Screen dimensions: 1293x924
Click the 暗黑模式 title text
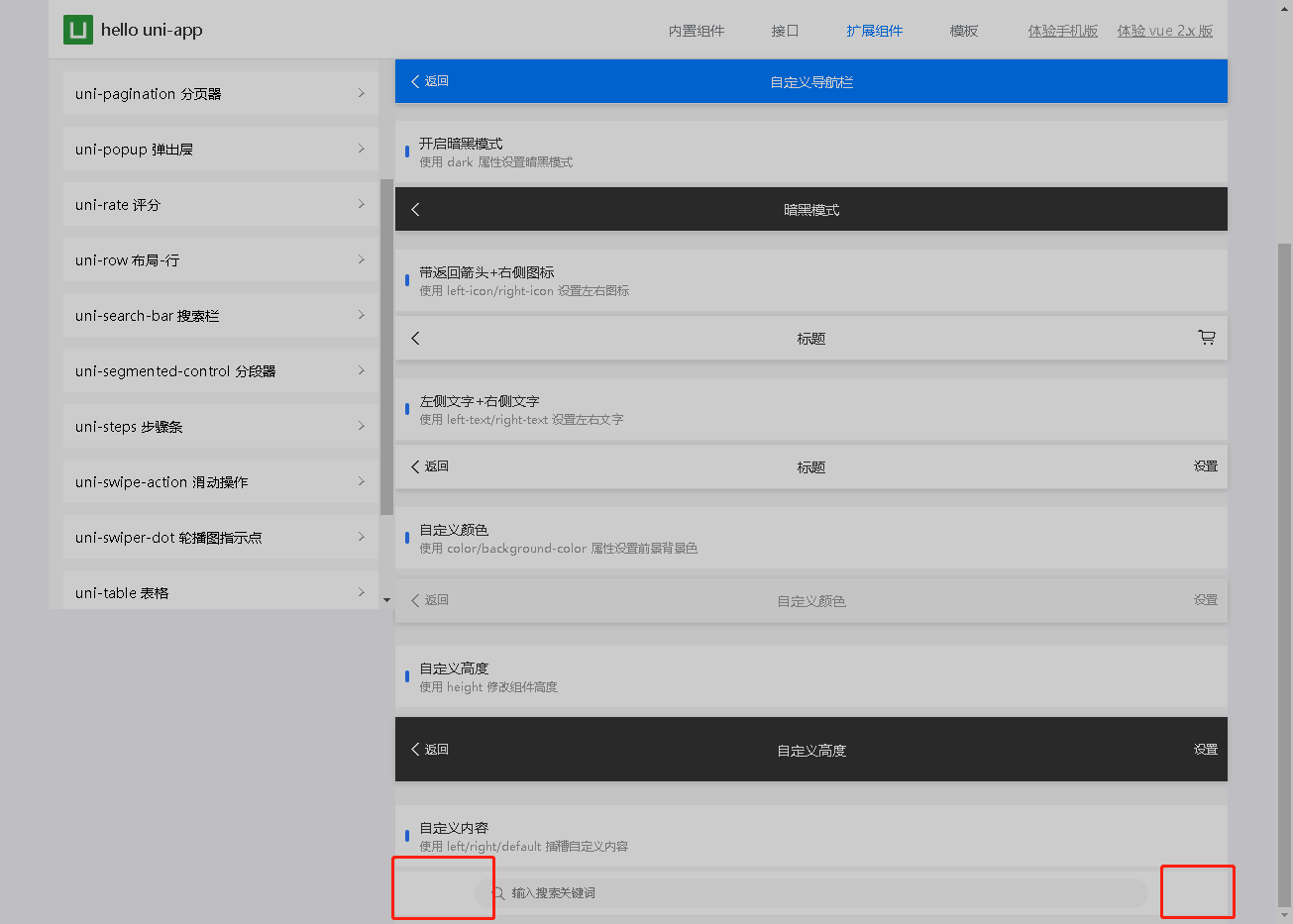[x=811, y=210]
